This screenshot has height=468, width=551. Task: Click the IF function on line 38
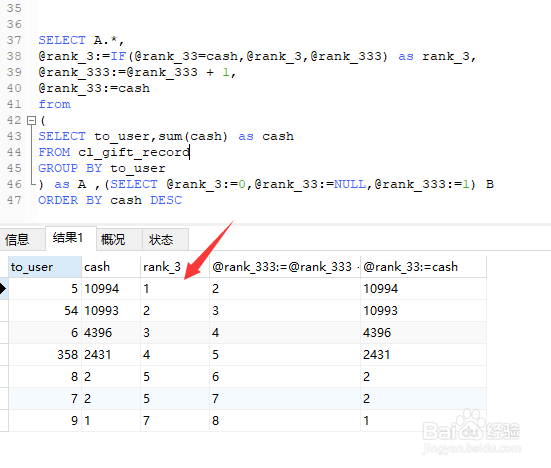(x=118, y=56)
